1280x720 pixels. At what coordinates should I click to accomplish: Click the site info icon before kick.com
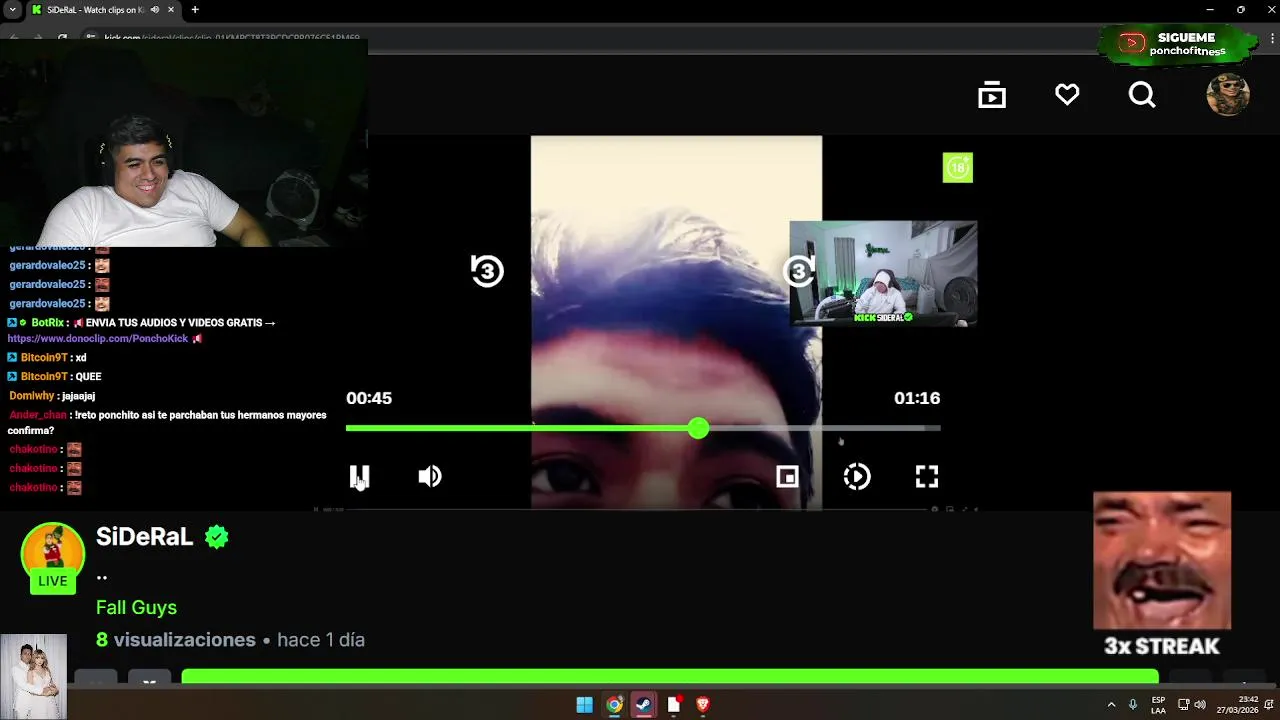90,38
